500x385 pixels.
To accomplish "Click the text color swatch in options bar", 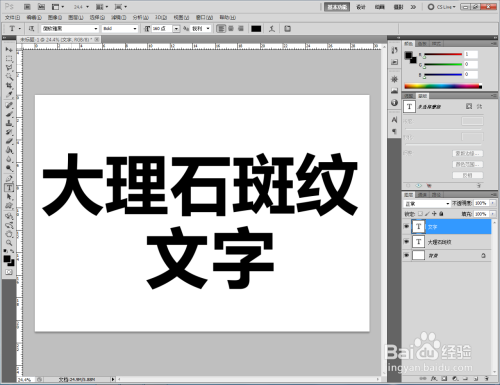I will (x=256, y=29).
